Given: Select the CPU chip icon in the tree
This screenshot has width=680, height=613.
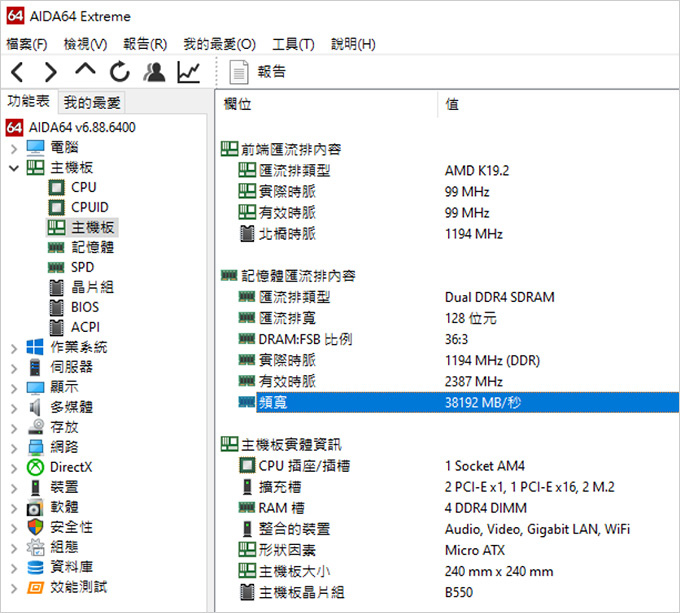Looking at the screenshot, I should pyautogui.click(x=56, y=188).
